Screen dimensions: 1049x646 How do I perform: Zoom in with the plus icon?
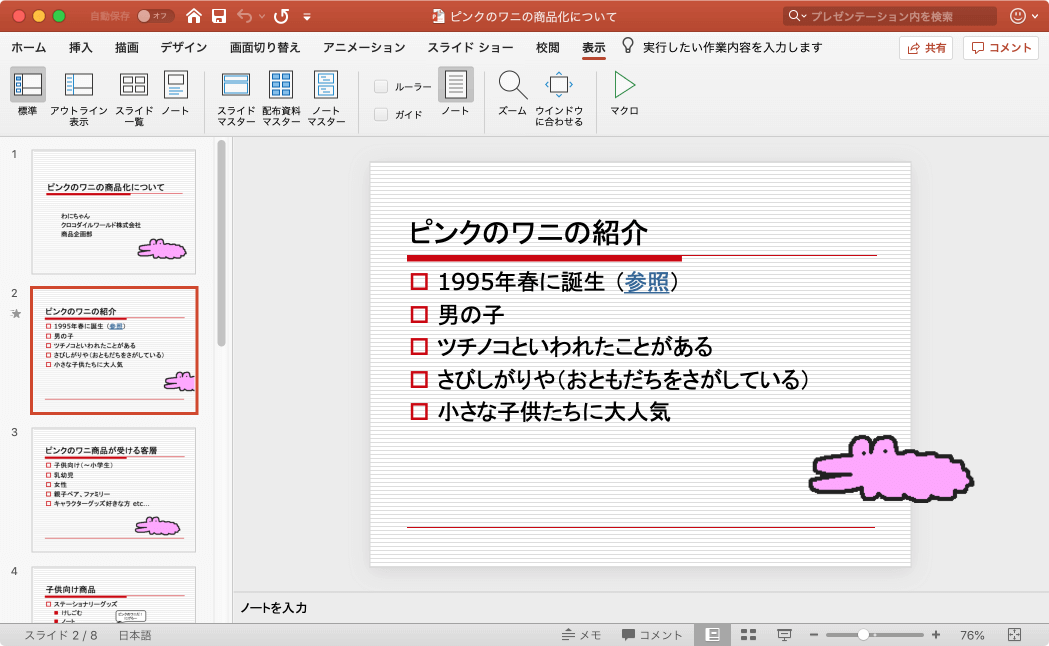[x=936, y=635]
